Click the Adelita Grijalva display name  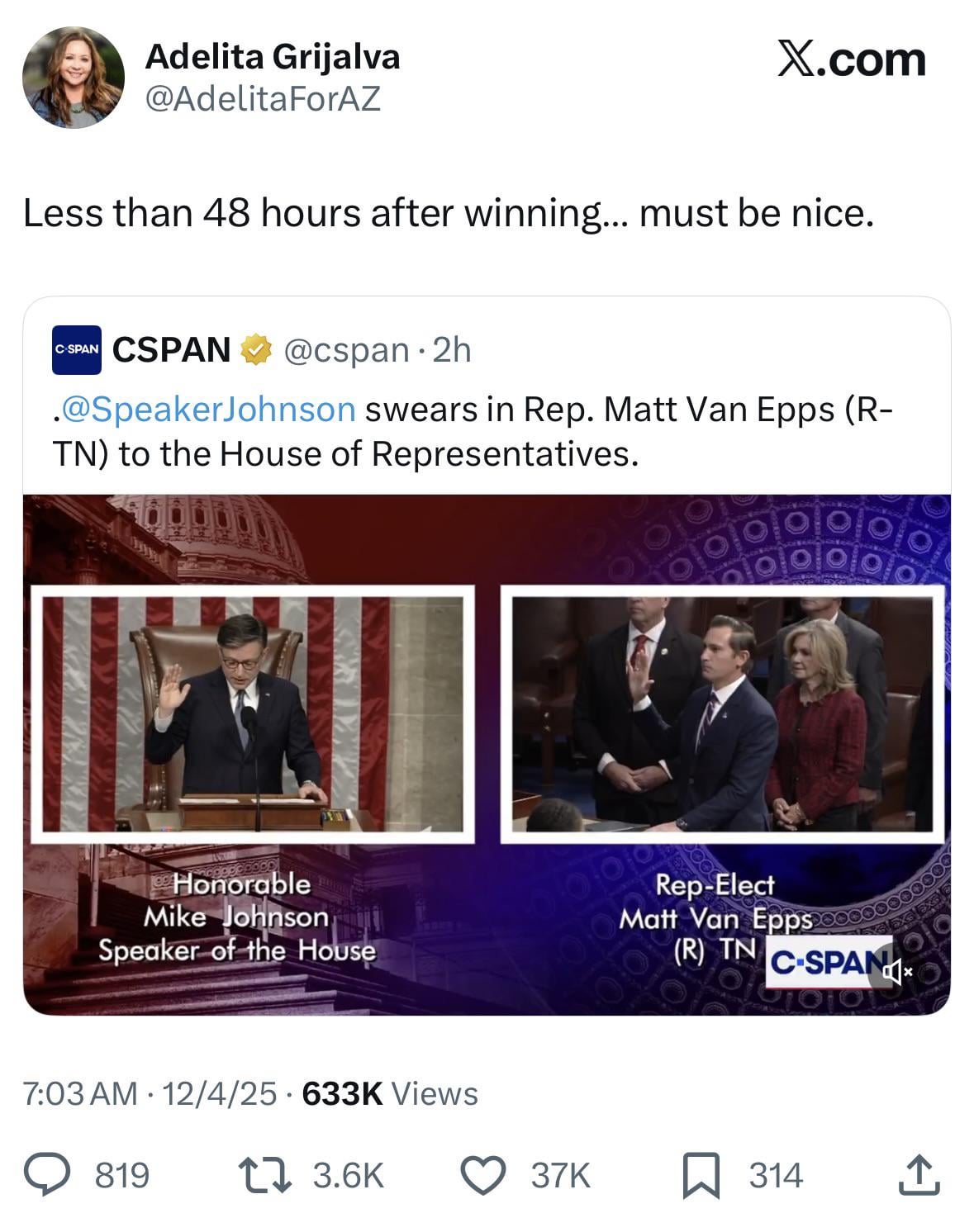(x=273, y=57)
